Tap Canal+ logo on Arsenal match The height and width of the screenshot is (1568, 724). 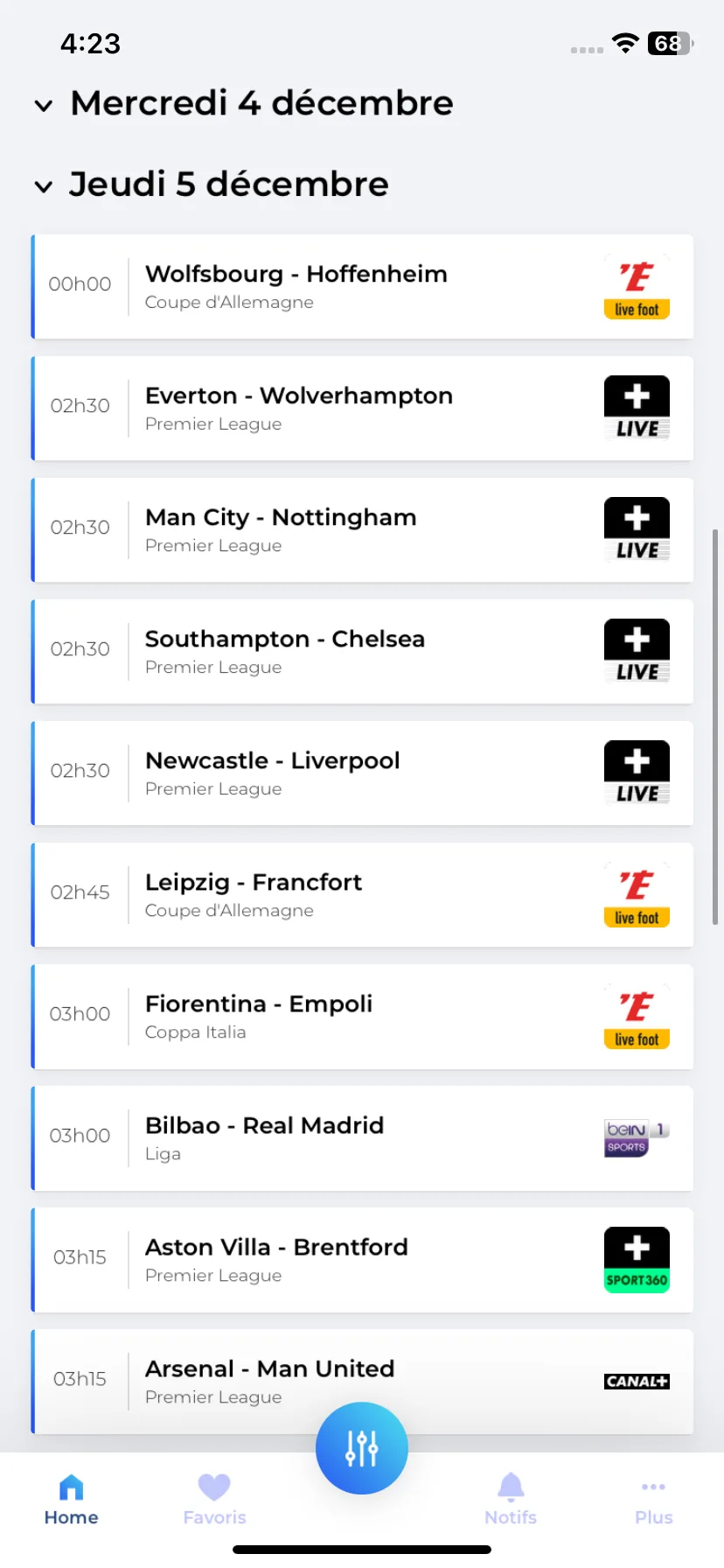click(637, 1382)
